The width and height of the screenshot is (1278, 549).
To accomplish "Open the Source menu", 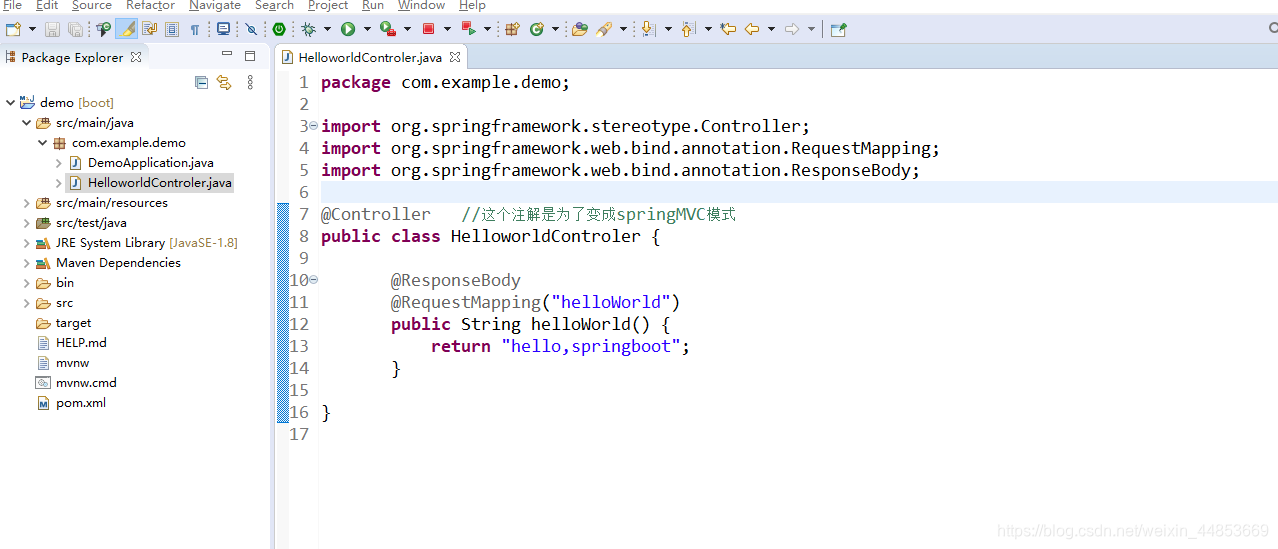I will (92, 5).
